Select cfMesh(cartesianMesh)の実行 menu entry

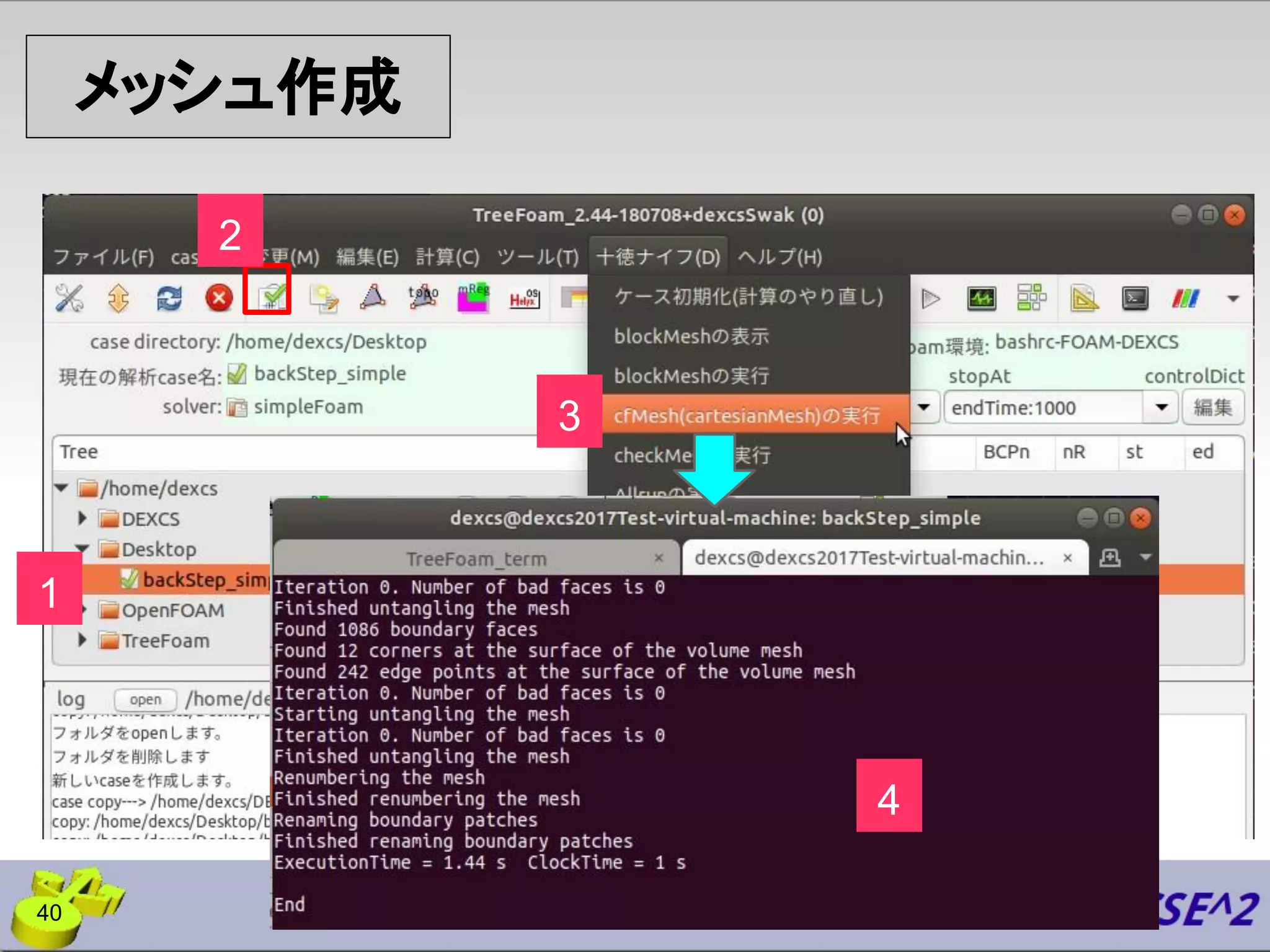point(747,415)
